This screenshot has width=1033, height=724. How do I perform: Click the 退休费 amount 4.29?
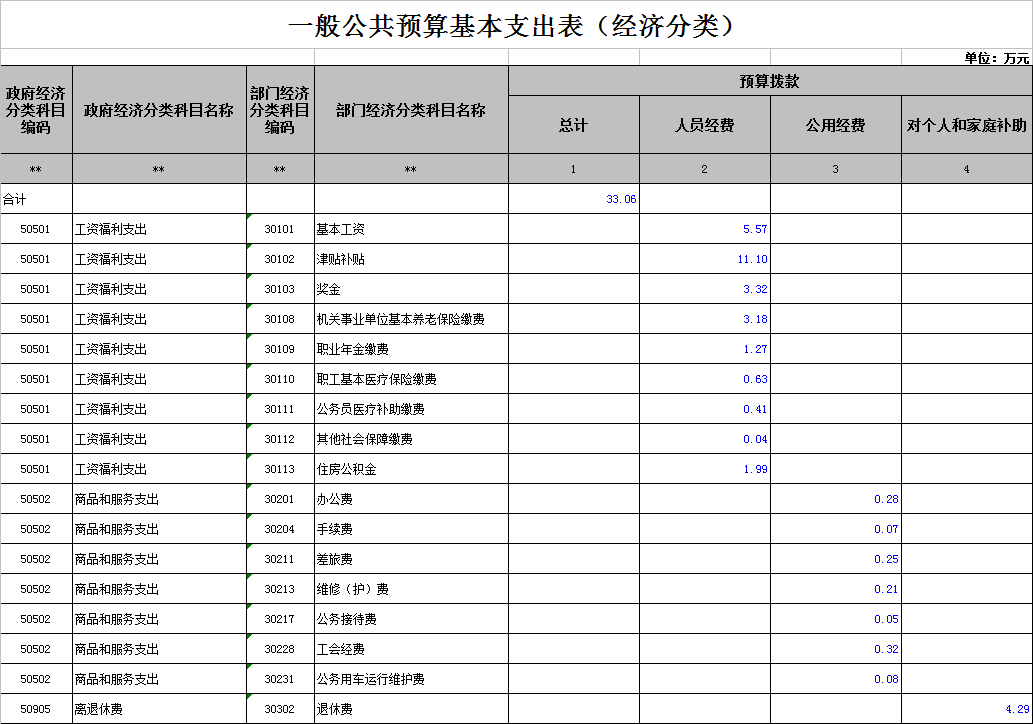1017,709
